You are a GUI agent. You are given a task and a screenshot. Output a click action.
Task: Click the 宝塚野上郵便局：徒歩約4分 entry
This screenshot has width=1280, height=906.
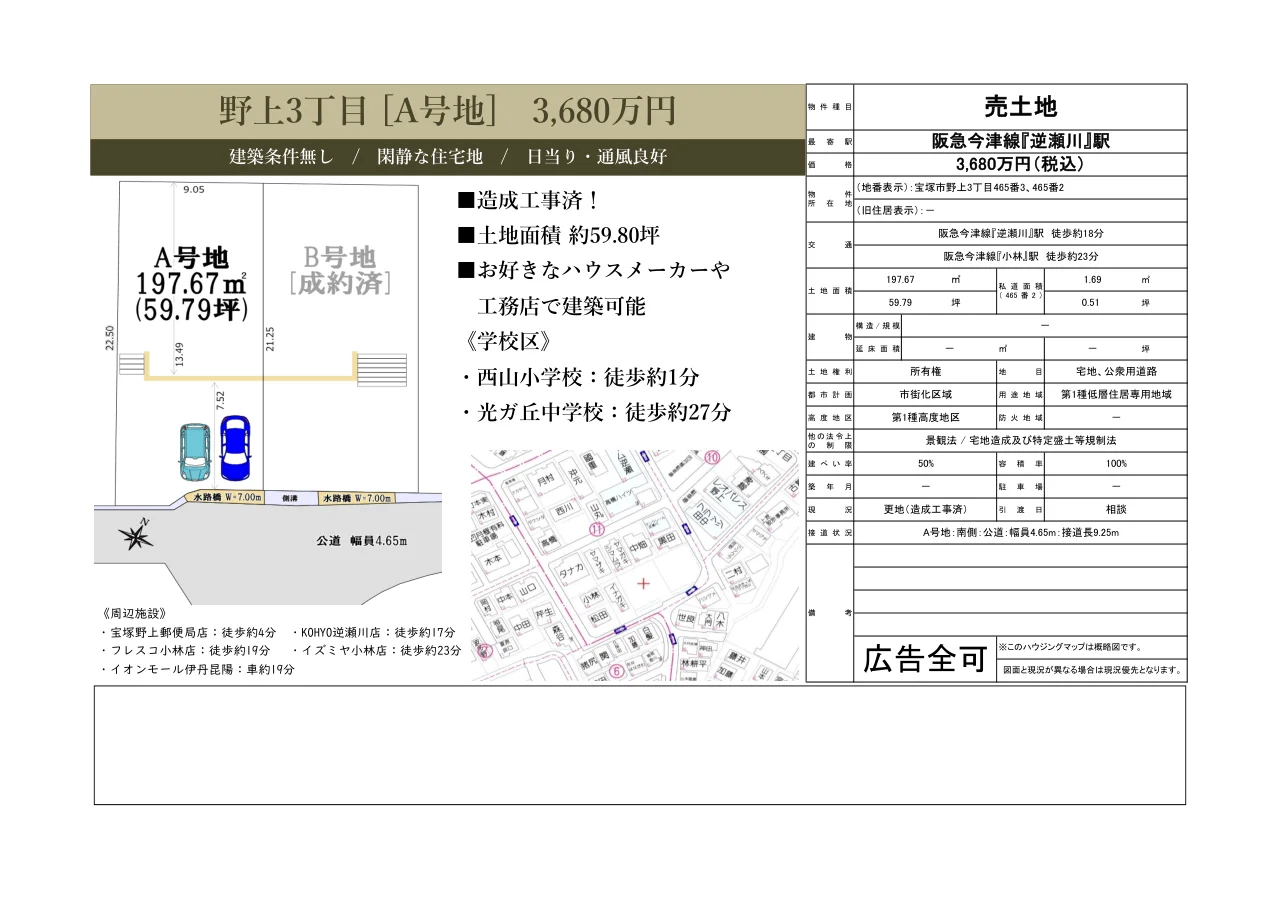(x=188, y=632)
